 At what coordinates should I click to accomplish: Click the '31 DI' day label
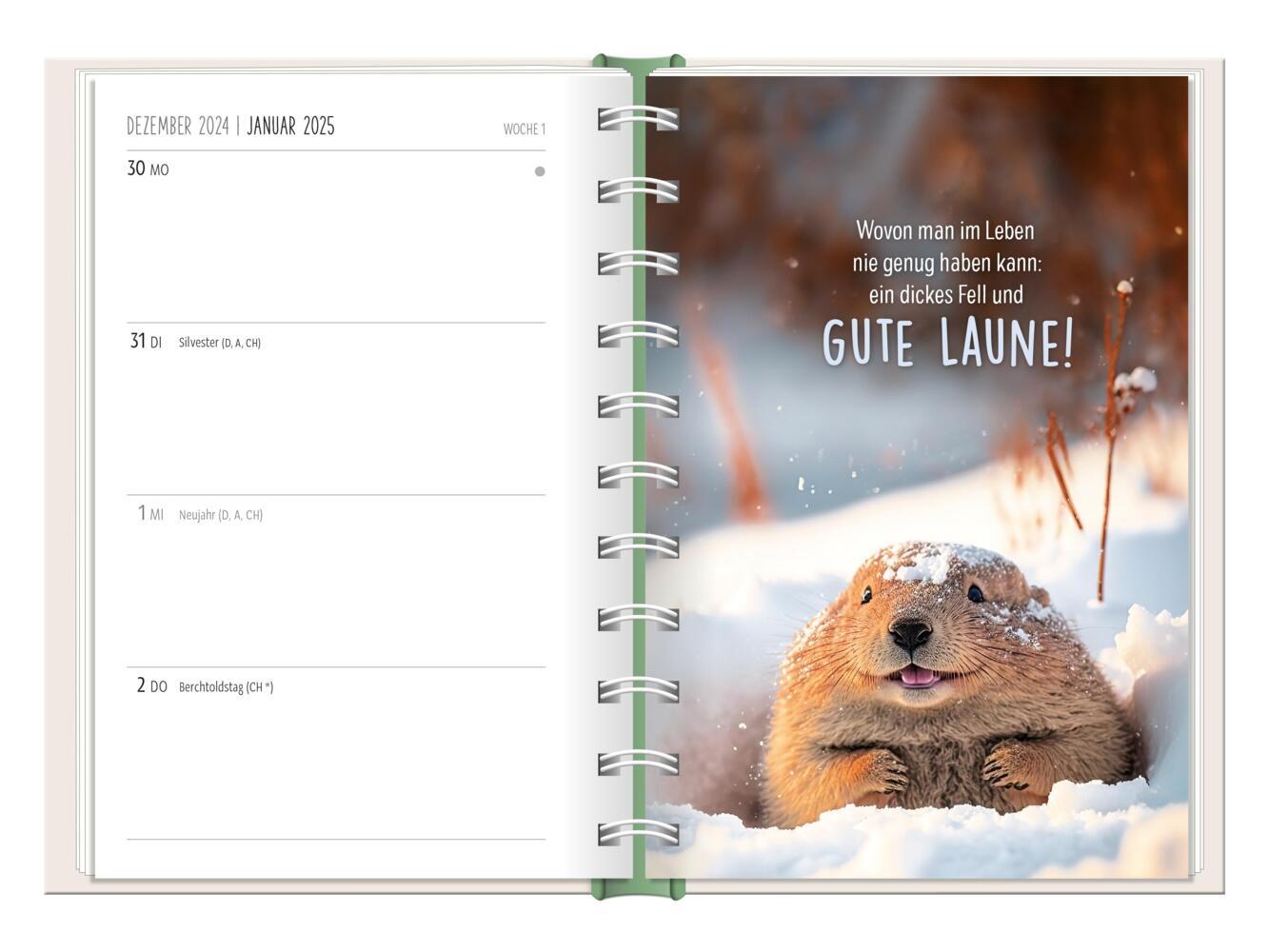pyautogui.click(x=146, y=341)
